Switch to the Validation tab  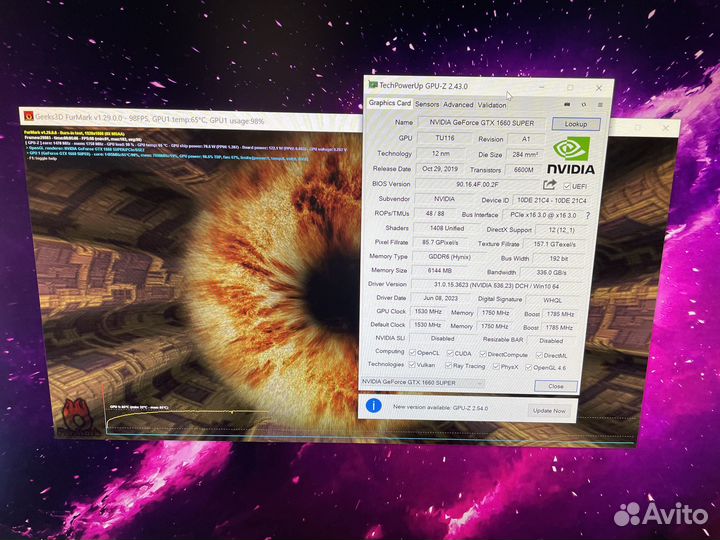(x=492, y=105)
